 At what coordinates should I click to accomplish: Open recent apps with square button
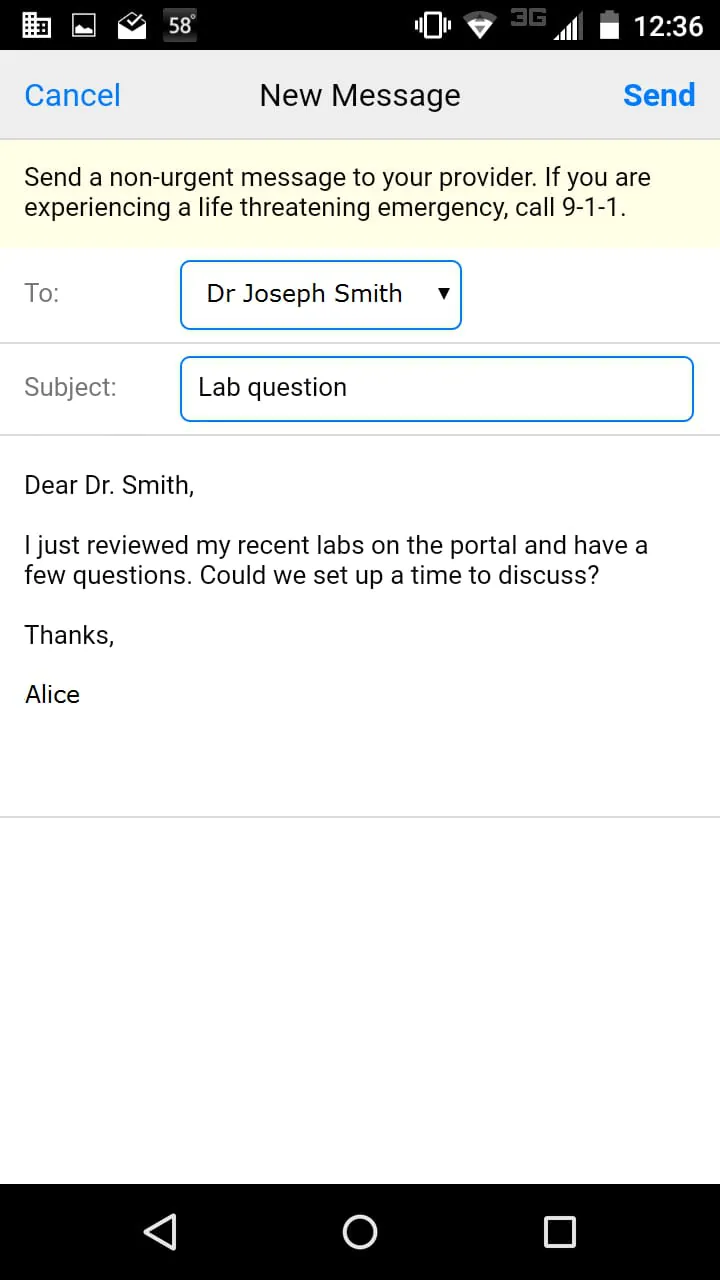560,1231
